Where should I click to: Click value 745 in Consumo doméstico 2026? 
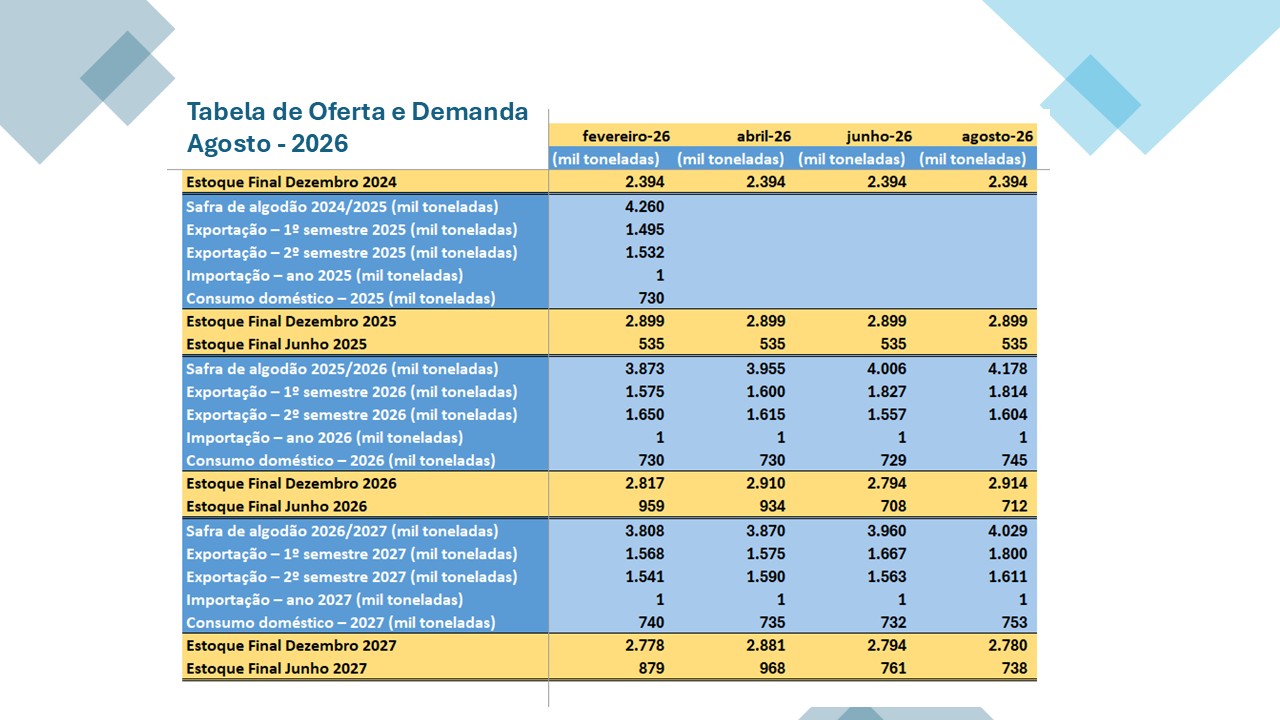(x=1014, y=461)
